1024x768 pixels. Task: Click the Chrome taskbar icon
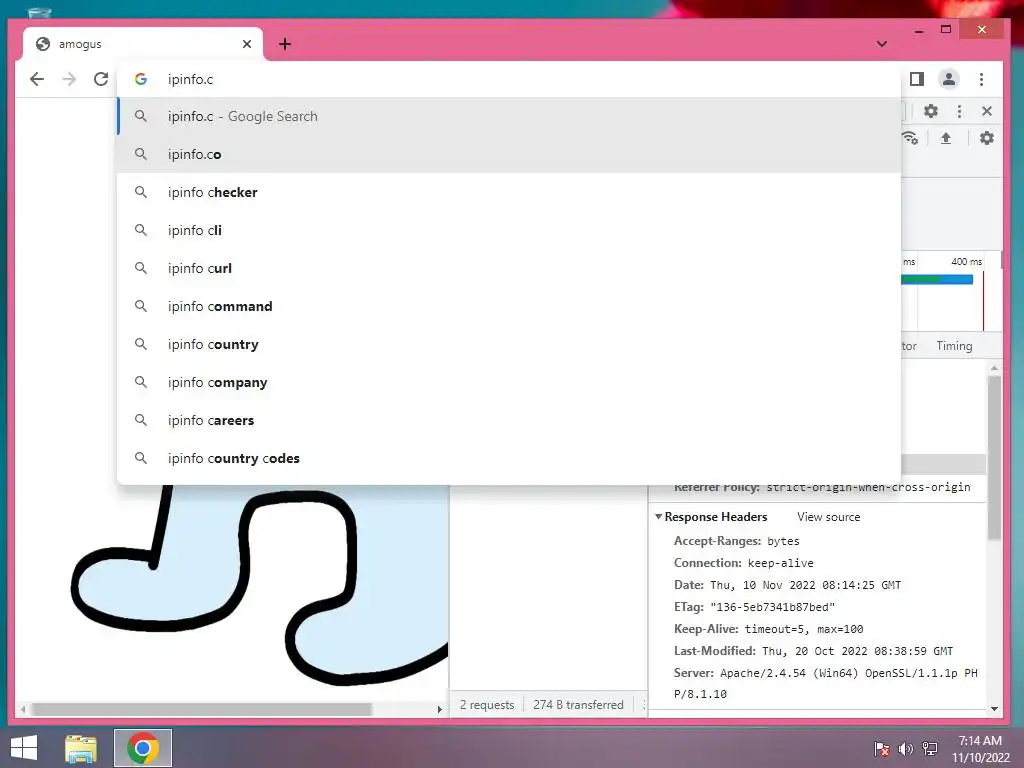[143, 748]
